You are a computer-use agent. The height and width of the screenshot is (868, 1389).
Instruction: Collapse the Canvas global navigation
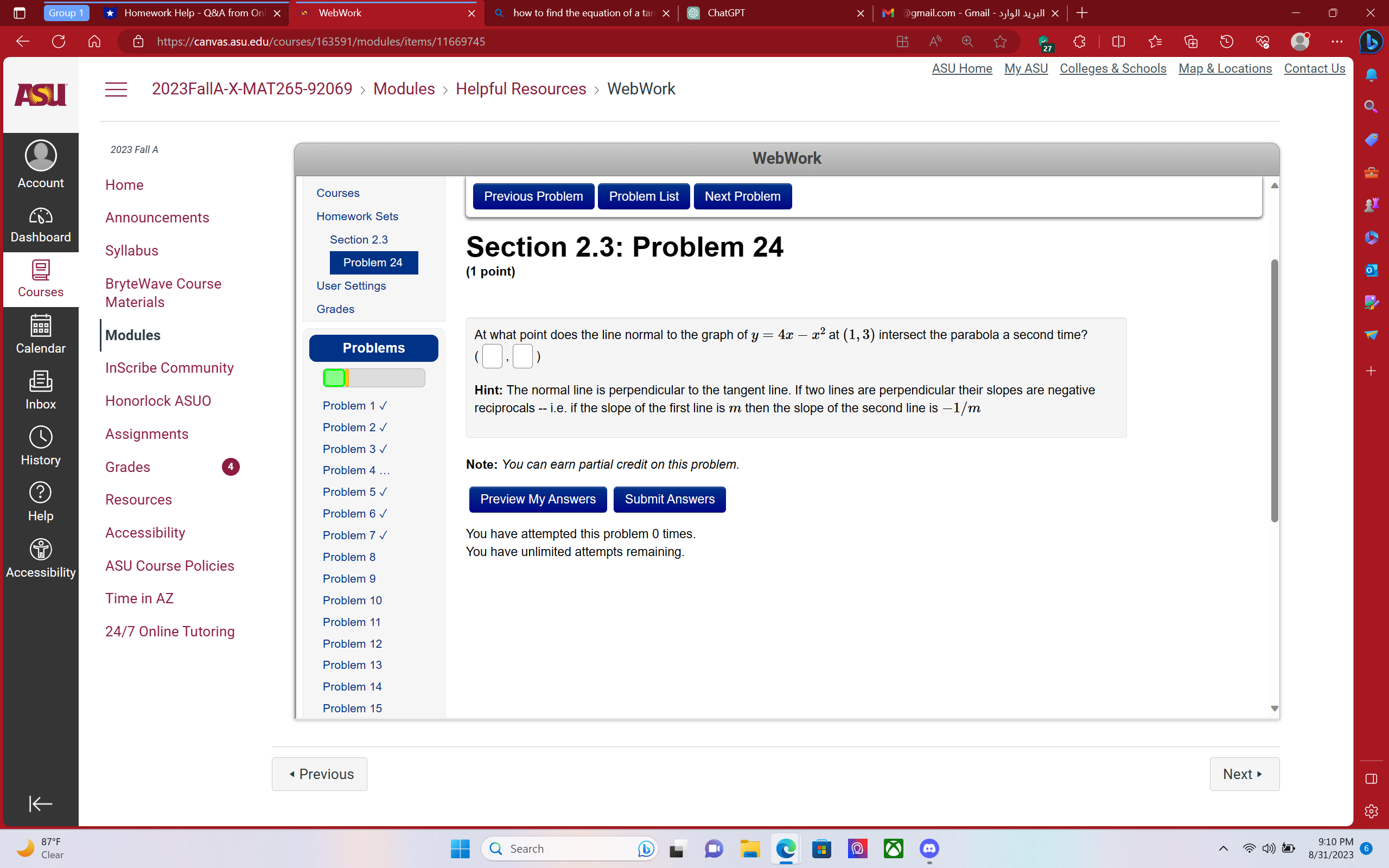pos(40,803)
